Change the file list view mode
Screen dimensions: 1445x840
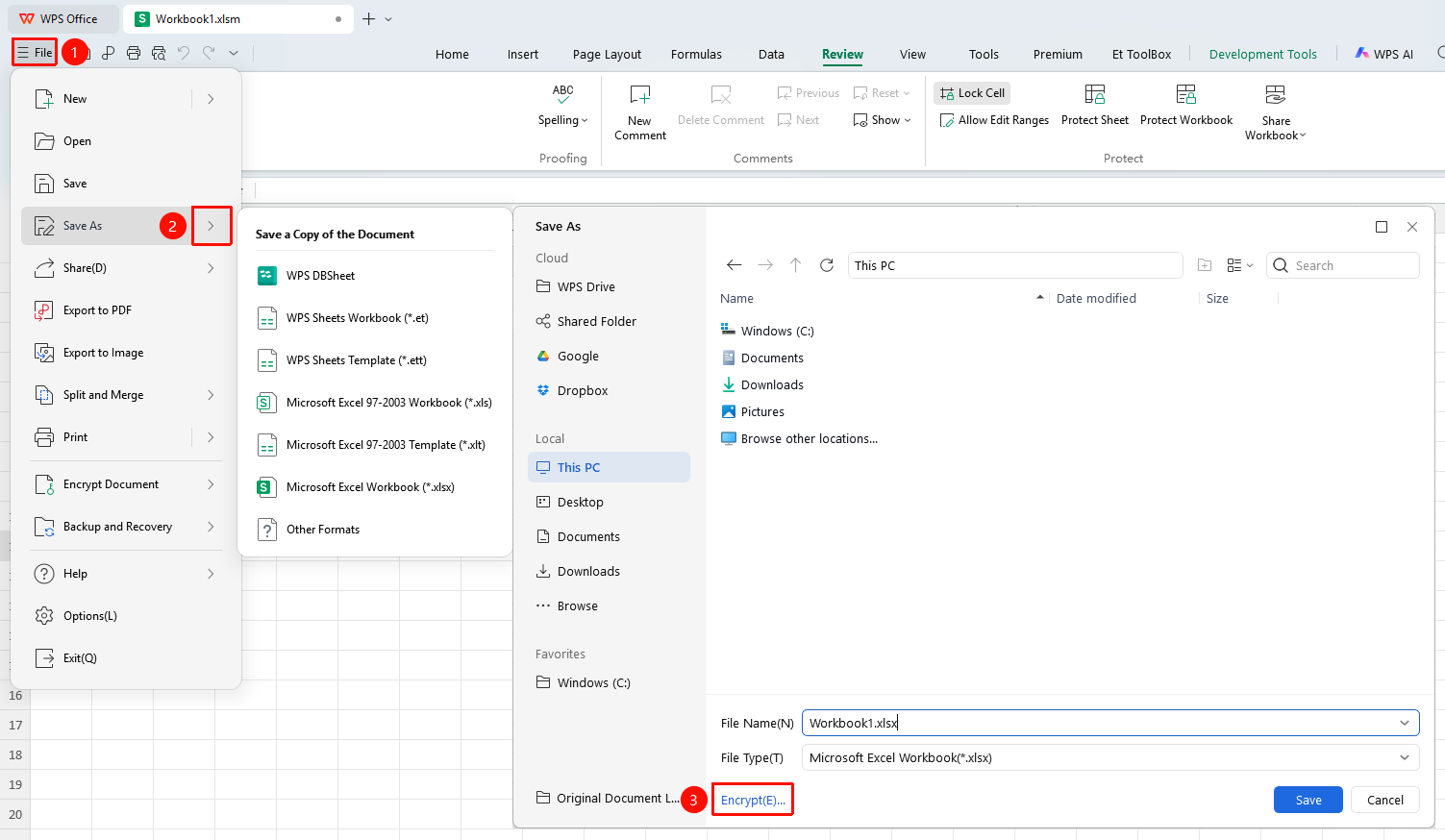click(1240, 265)
